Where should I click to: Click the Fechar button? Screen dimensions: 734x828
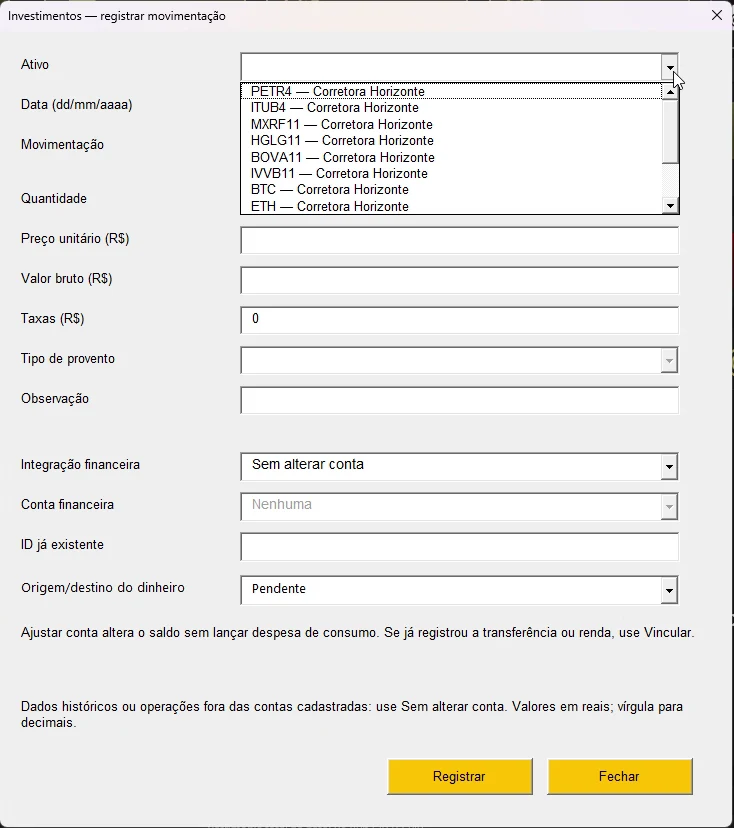[x=619, y=777]
